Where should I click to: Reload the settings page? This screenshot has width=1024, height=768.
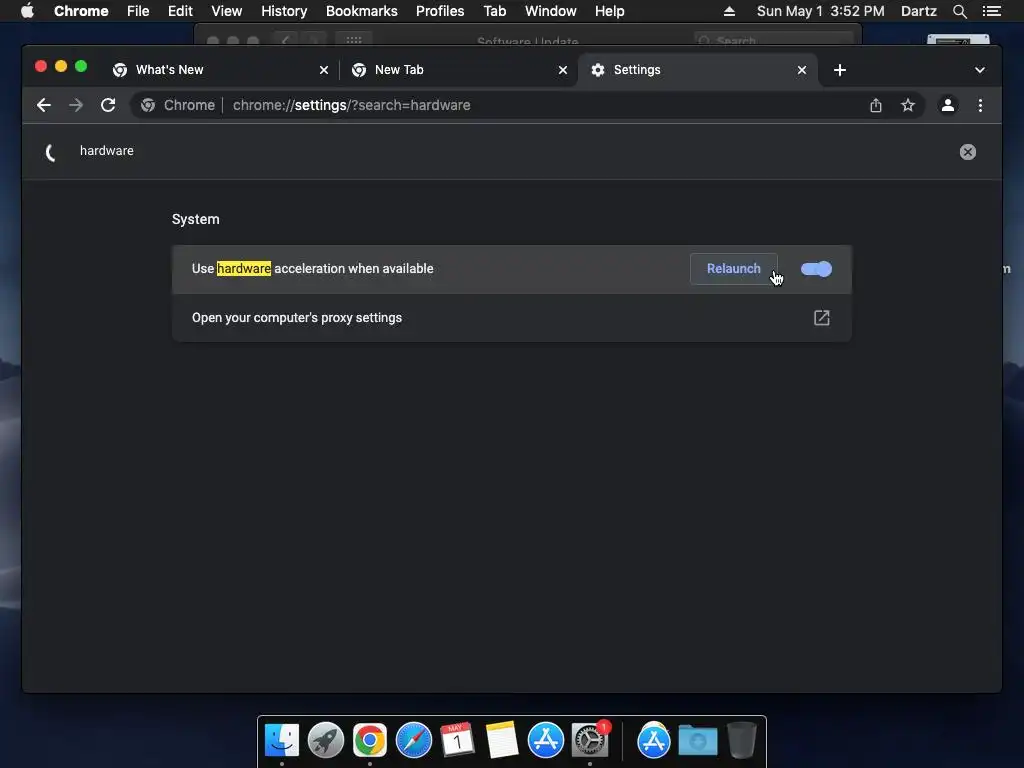point(108,105)
